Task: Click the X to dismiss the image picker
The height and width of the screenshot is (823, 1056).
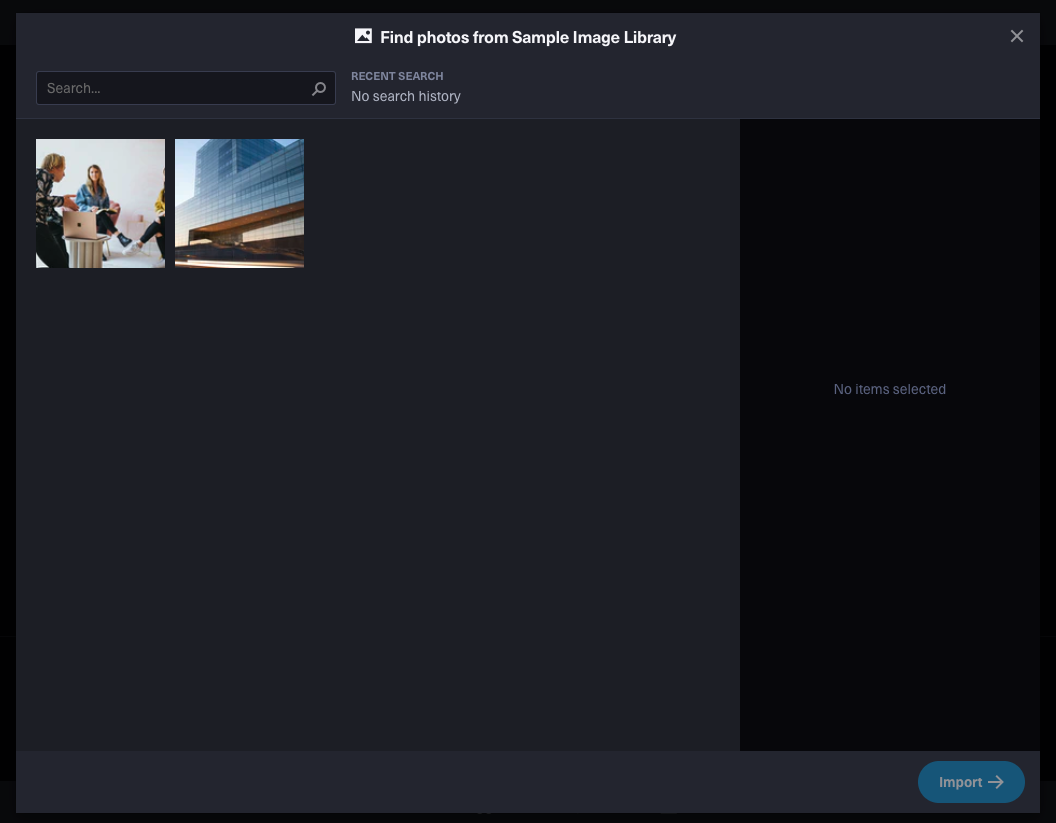Action: tap(1017, 36)
